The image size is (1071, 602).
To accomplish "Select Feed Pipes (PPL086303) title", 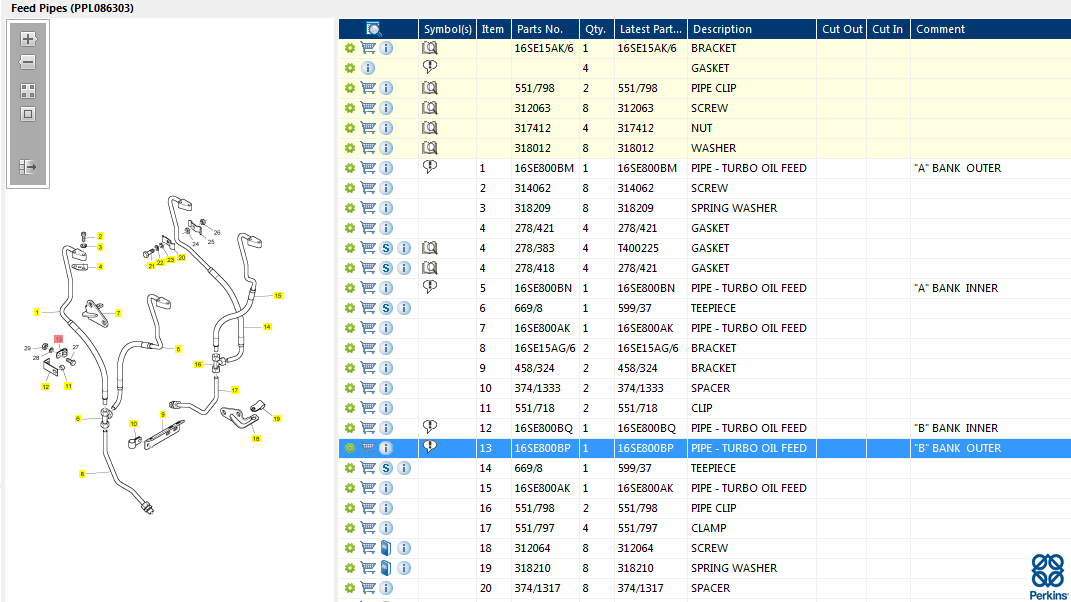I will 72,8.
